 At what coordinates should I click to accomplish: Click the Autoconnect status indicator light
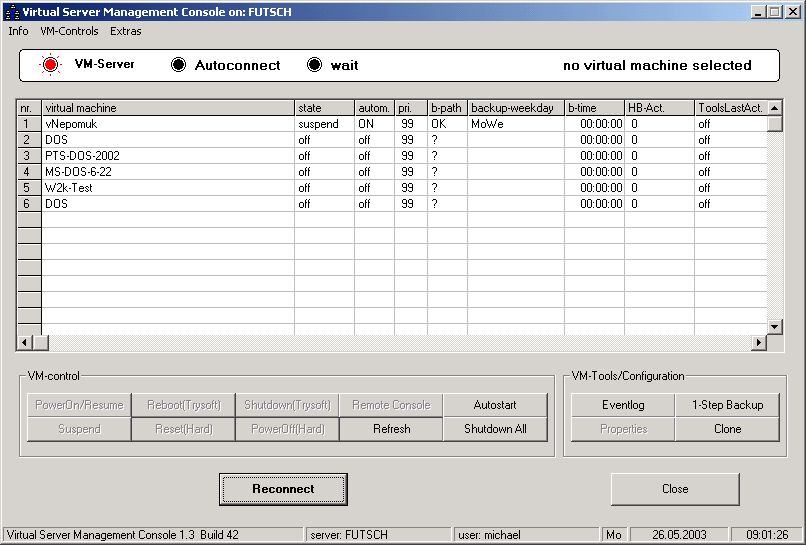point(178,65)
